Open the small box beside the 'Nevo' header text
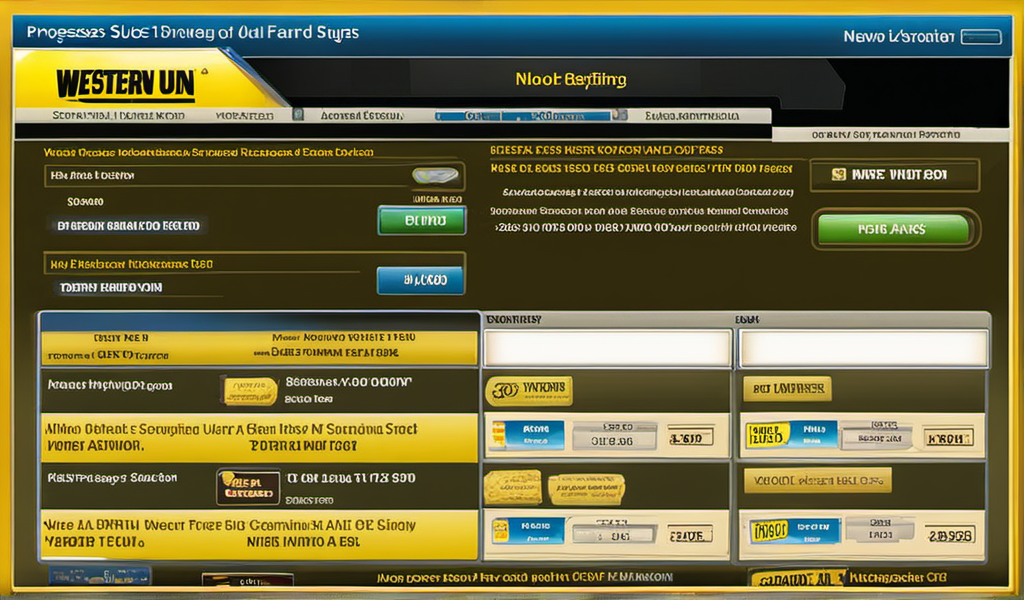 click(x=980, y=37)
